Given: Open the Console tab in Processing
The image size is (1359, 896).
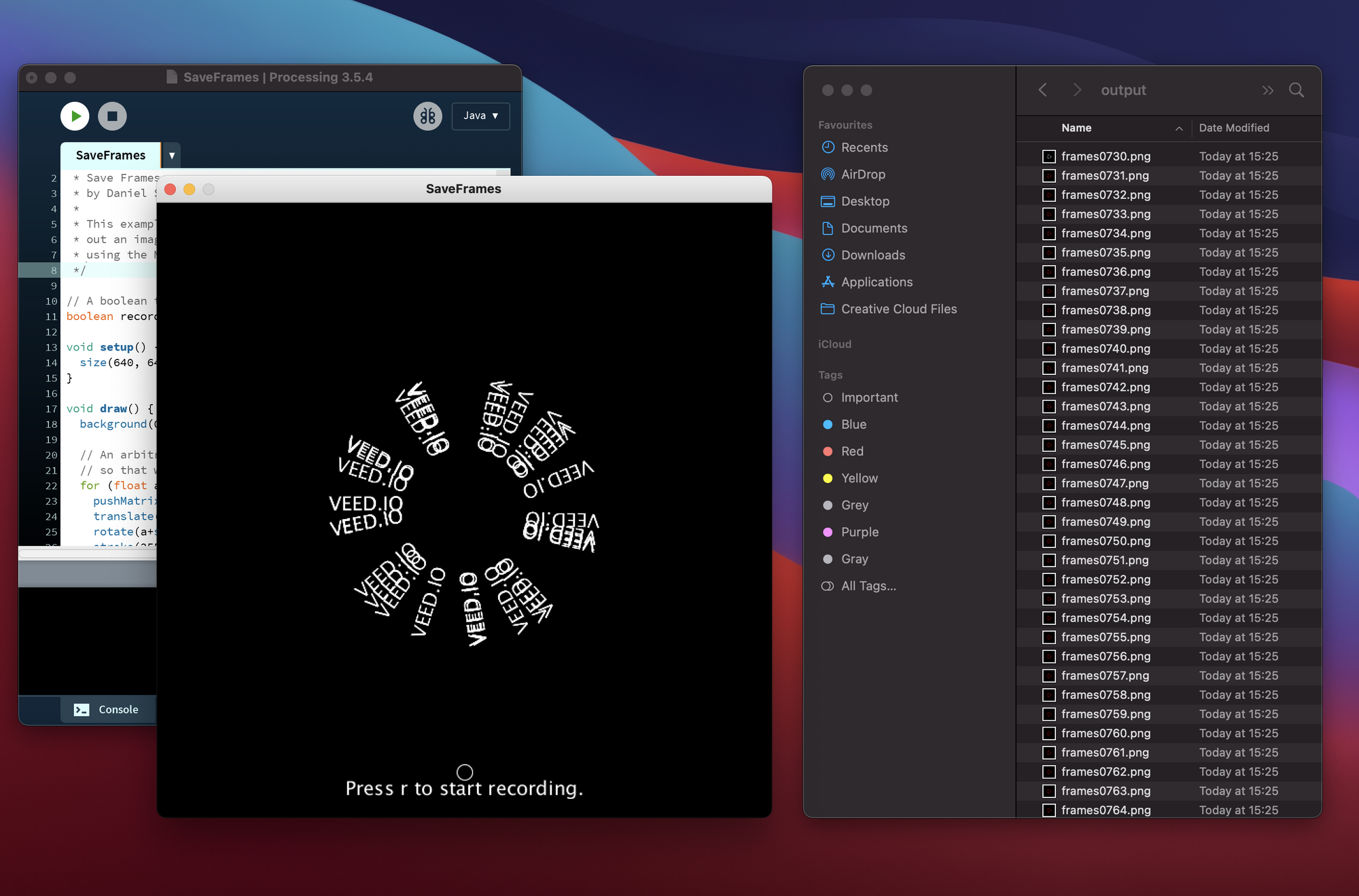Looking at the screenshot, I should point(107,709).
